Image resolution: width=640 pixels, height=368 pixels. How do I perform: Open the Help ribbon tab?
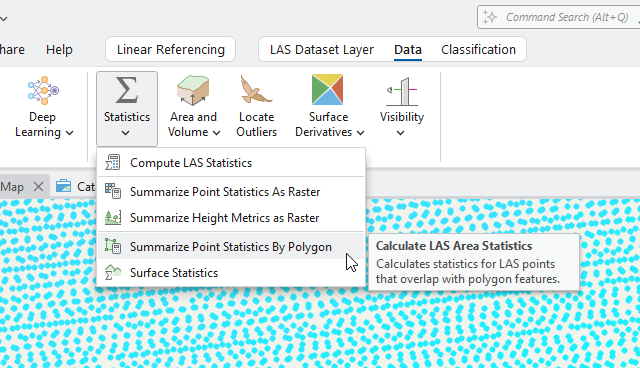pyautogui.click(x=59, y=49)
